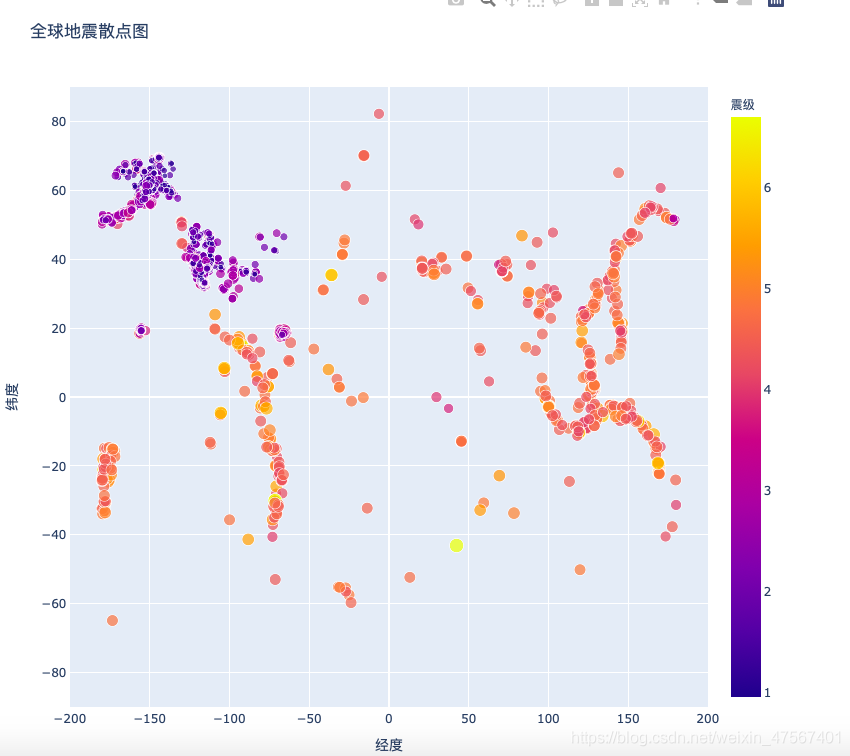Viewport: 850px width, 756px height.
Task: Click the topmost earthquake point above latitude 80
Action: coord(379,114)
